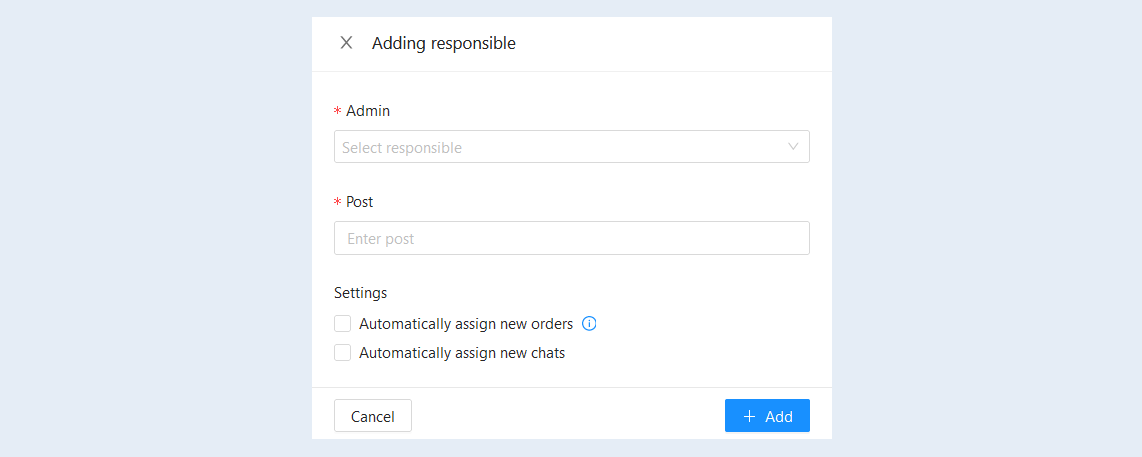Click the Adding responsible title text
The height and width of the screenshot is (457, 1142).
pos(444,43)
